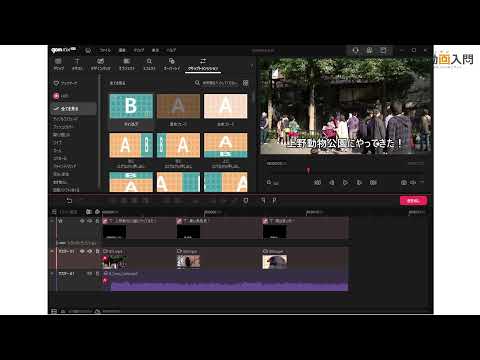The width and height of the screenshot is (480, 360).
Task: Select the third text clip on the text track
Action: click(x=305, y=228)
